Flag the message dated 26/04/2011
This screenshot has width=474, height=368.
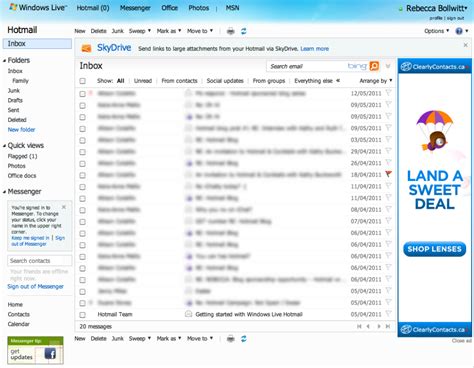pos(388,163)
